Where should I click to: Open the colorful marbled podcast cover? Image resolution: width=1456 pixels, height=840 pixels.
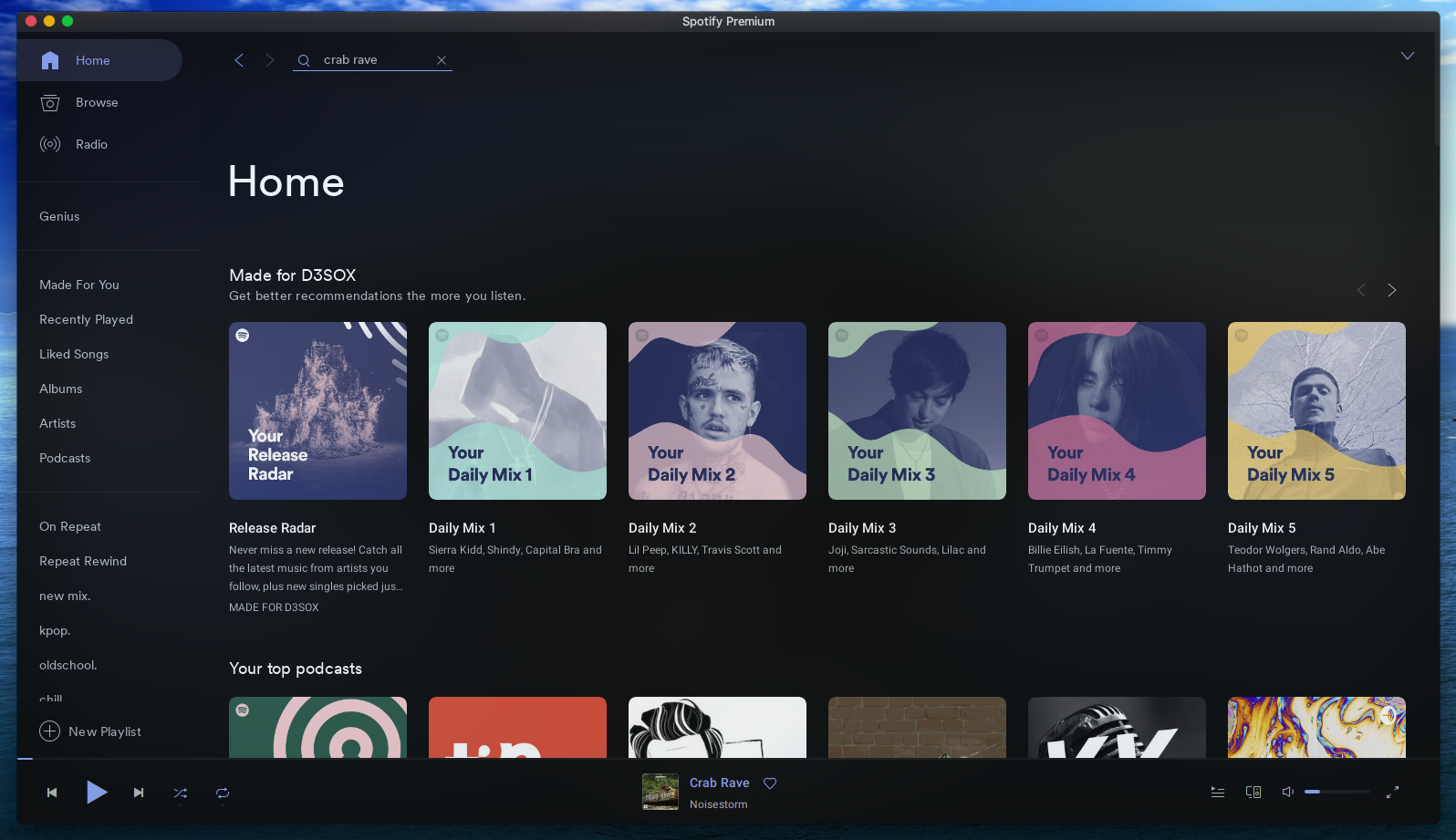coord(1316,727)
